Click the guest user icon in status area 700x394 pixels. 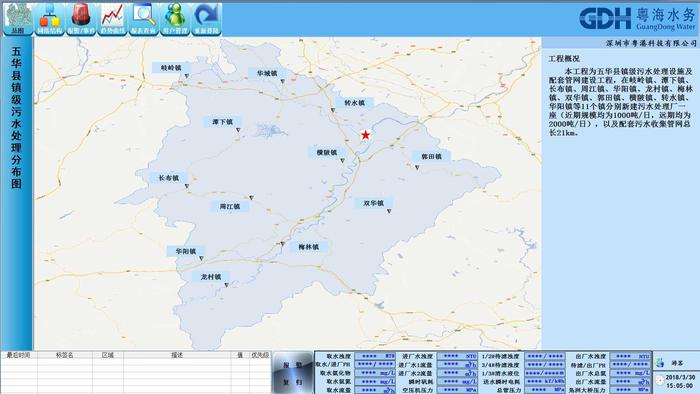click(x=660, y=363)
